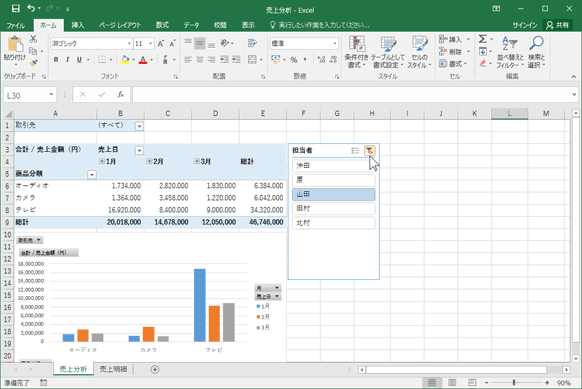Click the 共有 button
This screenshot has height=389, width=582.
point(558,25)
